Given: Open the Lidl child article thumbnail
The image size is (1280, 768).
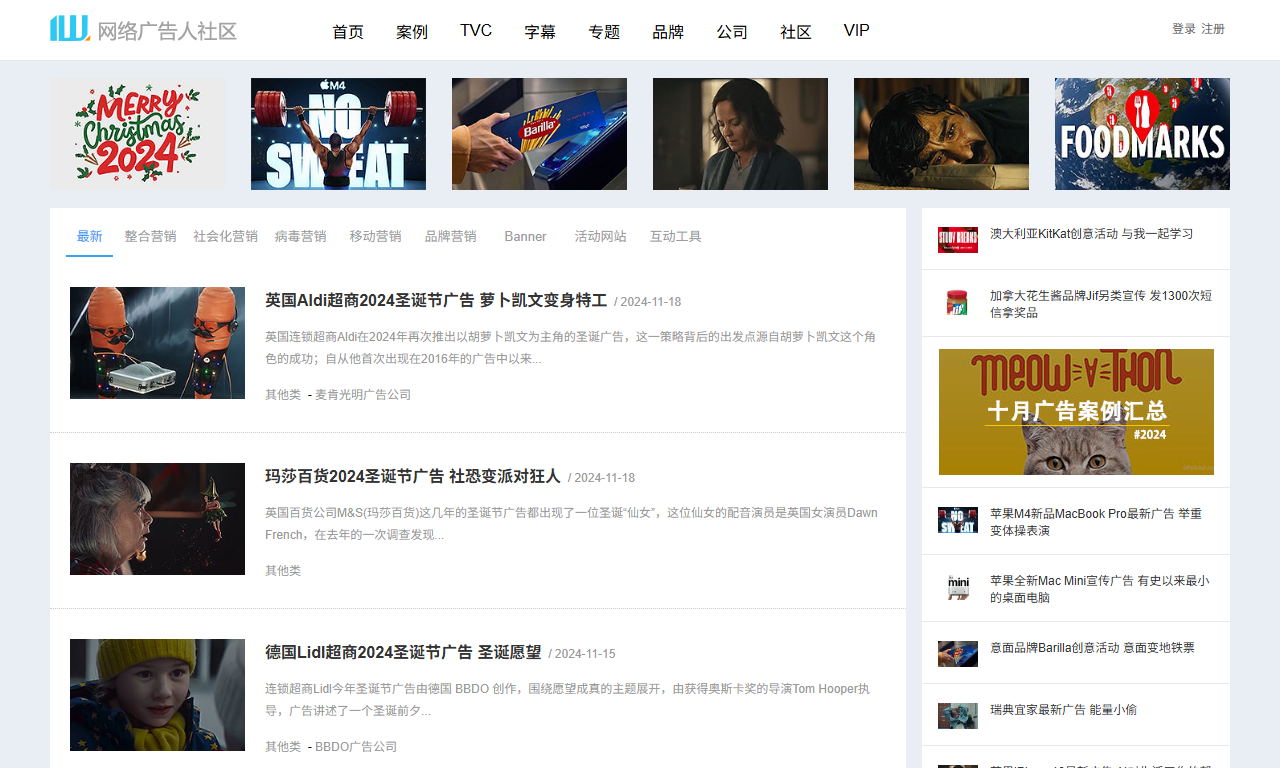Looking at the screenshot, I should point(157,695).
